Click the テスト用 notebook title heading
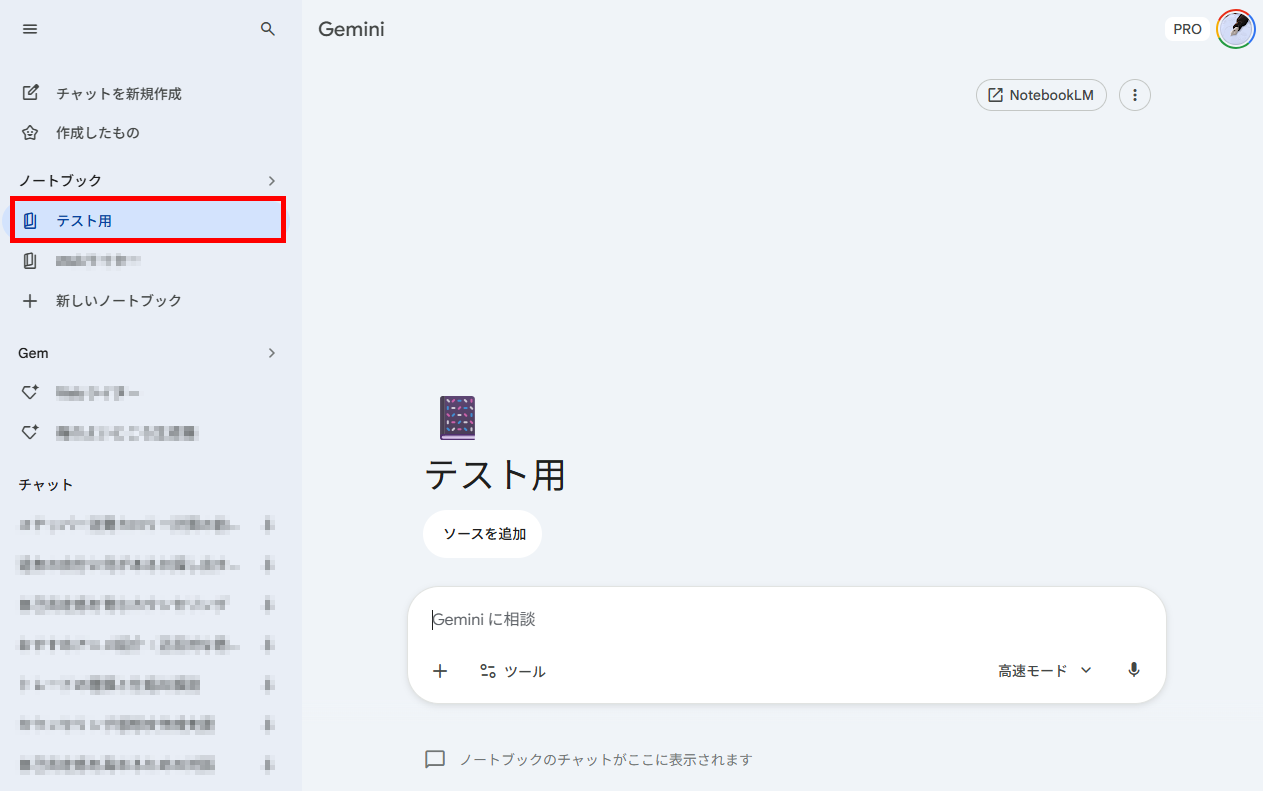The height and width of the screenshot is (791, 1263). coord(495,475)
